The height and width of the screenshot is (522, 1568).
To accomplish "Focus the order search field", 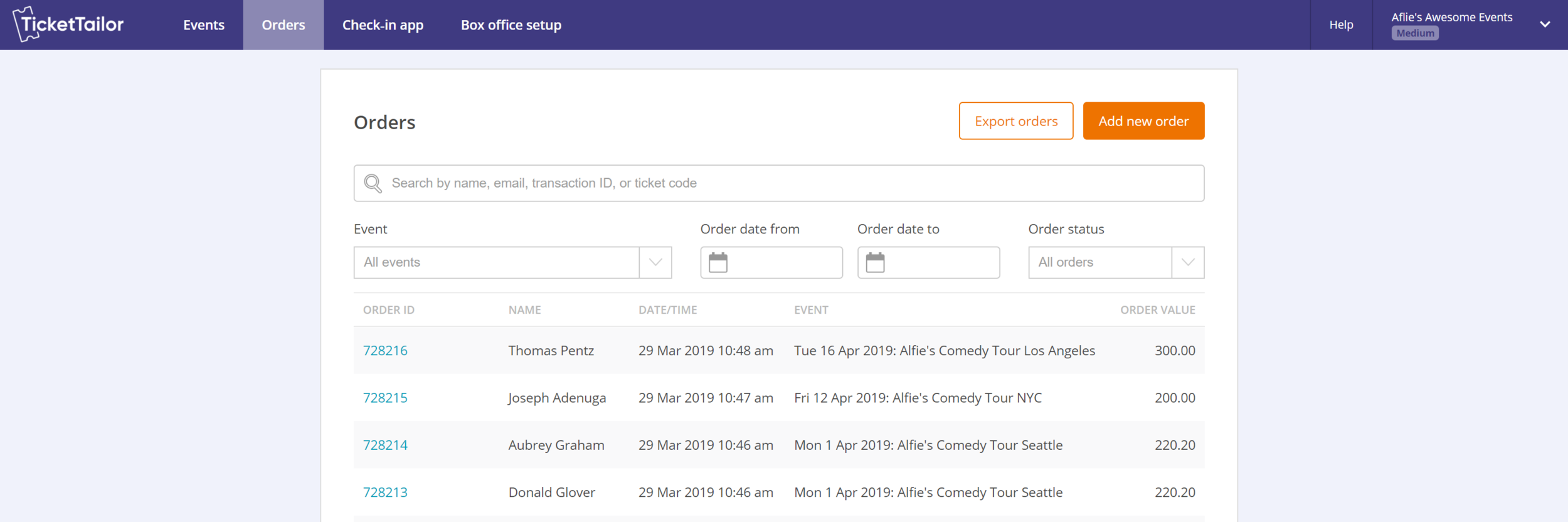I will pos(779,183).
